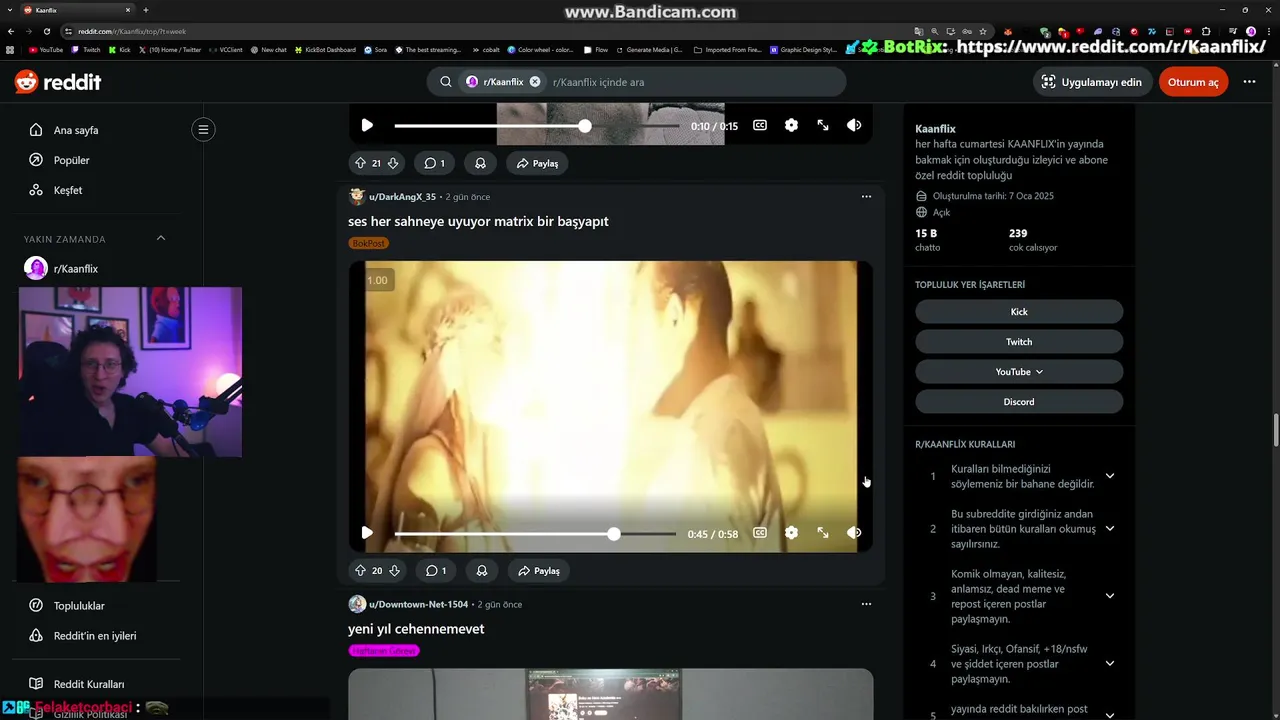
Task: Seek the top video progress slider
Action: [x=535, y=126]
